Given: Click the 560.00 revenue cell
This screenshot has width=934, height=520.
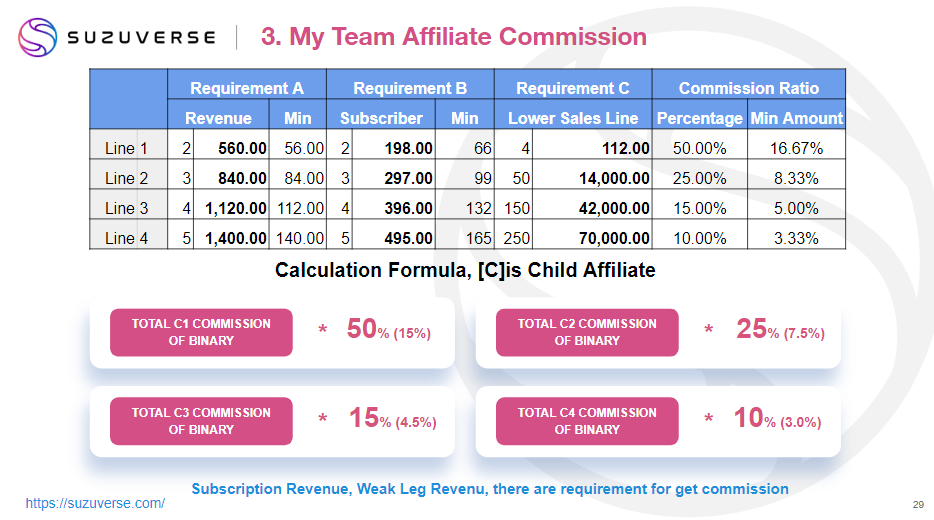Looking at the screenshot, I should tap(242, 148).
